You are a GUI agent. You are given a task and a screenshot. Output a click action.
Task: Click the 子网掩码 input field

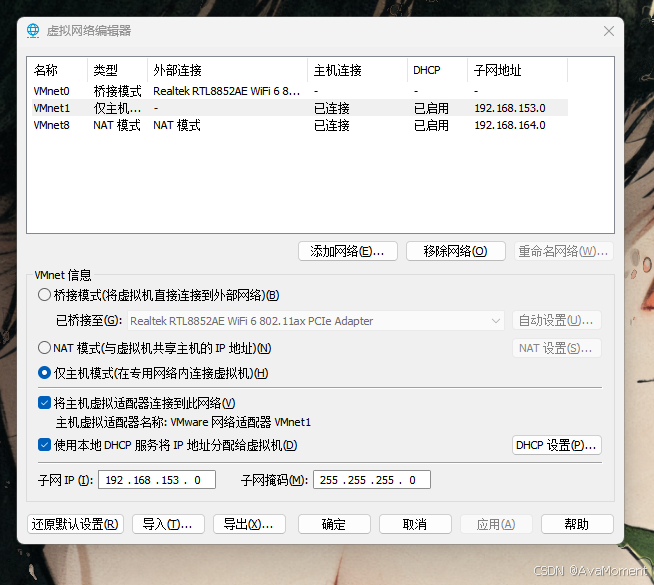point(372,480)
